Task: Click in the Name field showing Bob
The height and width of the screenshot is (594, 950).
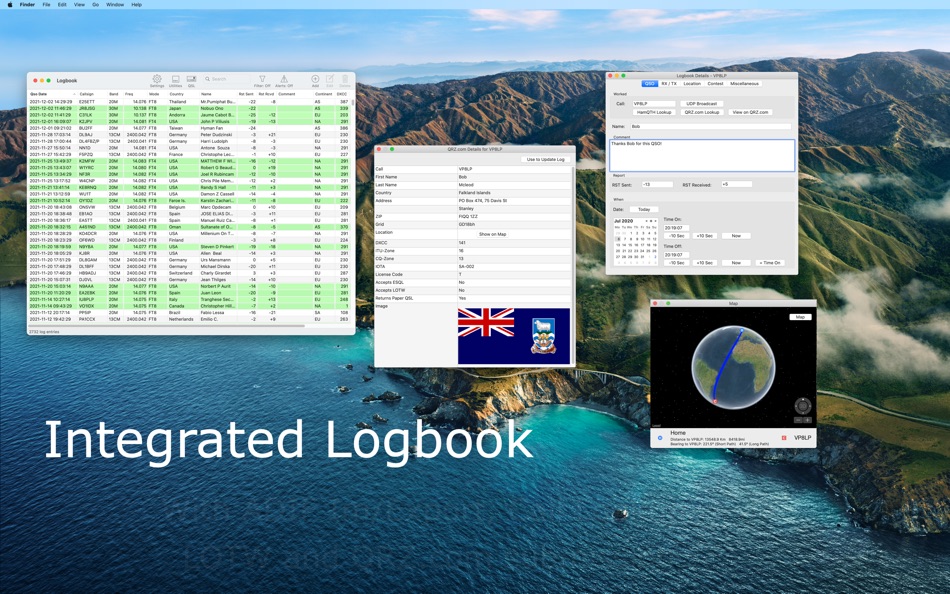Action: [711, 126]
